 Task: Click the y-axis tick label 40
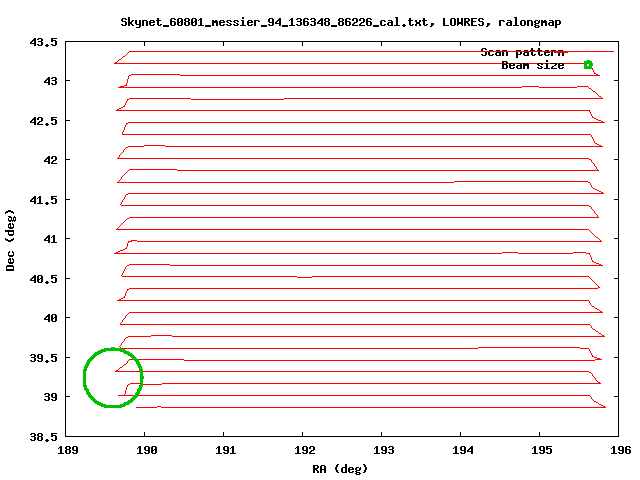[x=51, y=318]
